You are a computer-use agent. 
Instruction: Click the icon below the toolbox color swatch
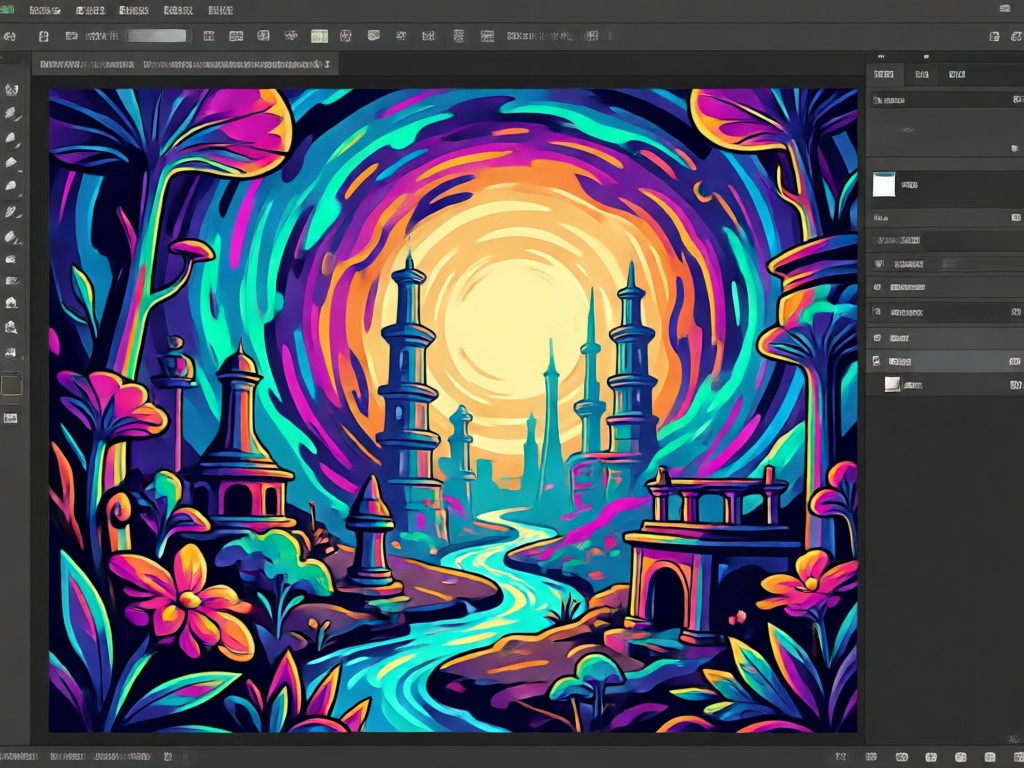[11, 418]
